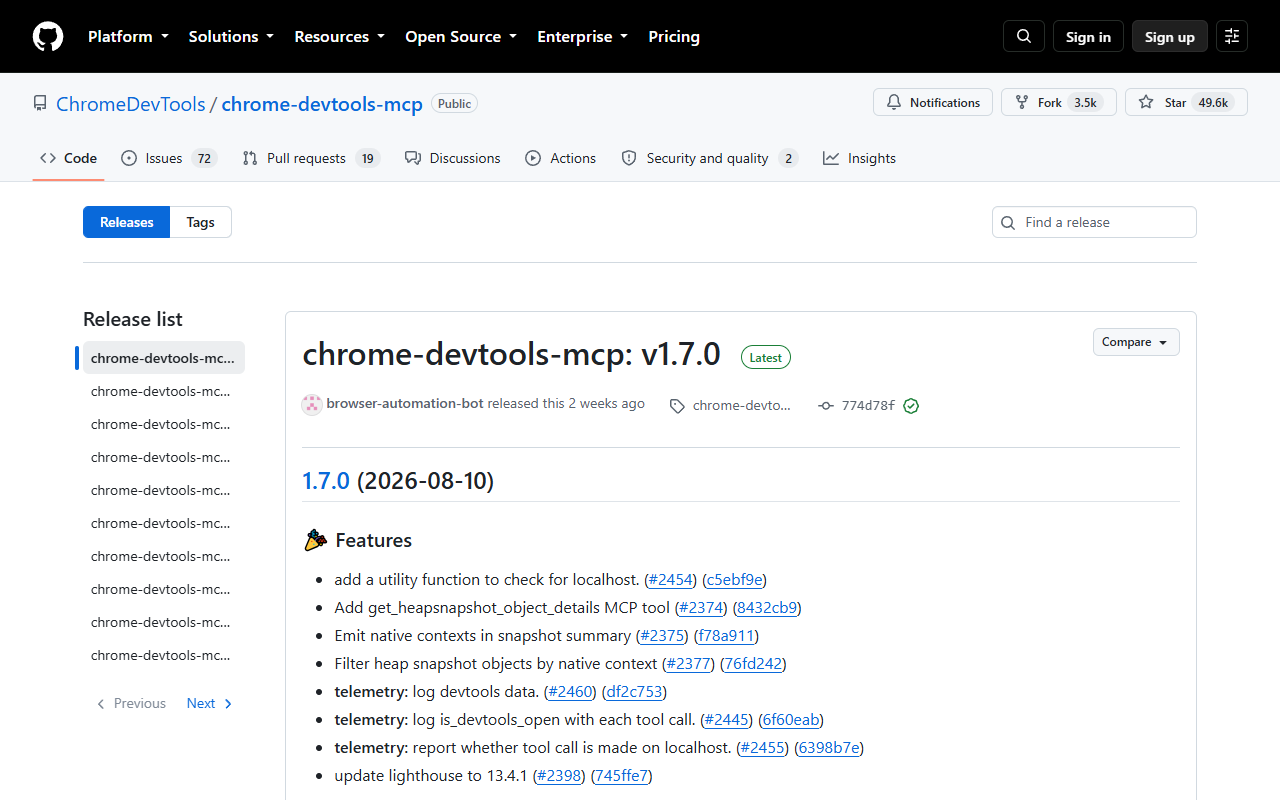Open commit 6f60eab
Viewport: 1280px width, 800px height.
(791, 719)
